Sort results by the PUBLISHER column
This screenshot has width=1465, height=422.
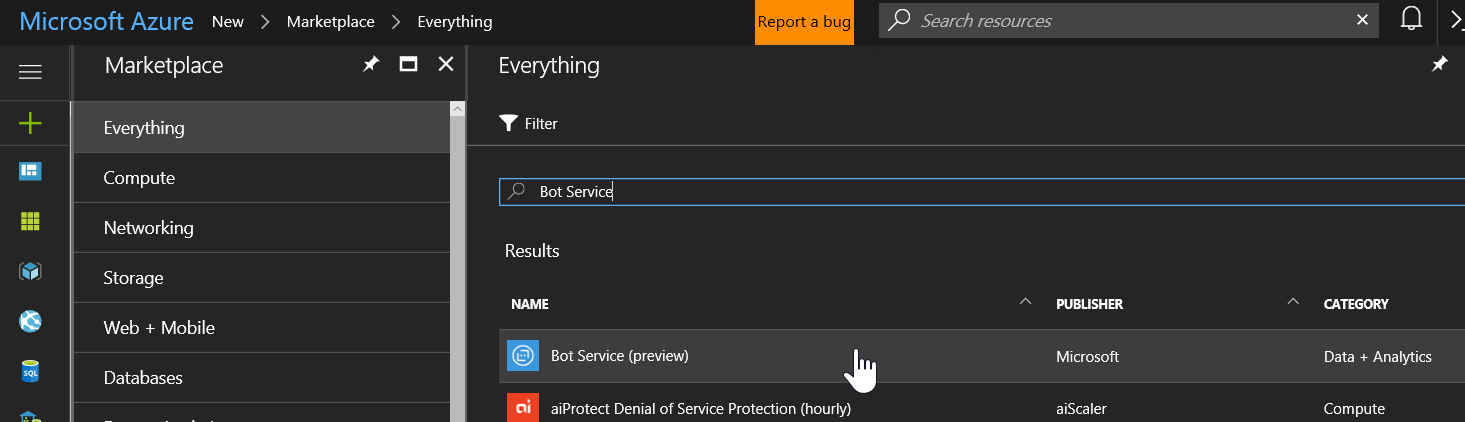[x=1089, y=304]
